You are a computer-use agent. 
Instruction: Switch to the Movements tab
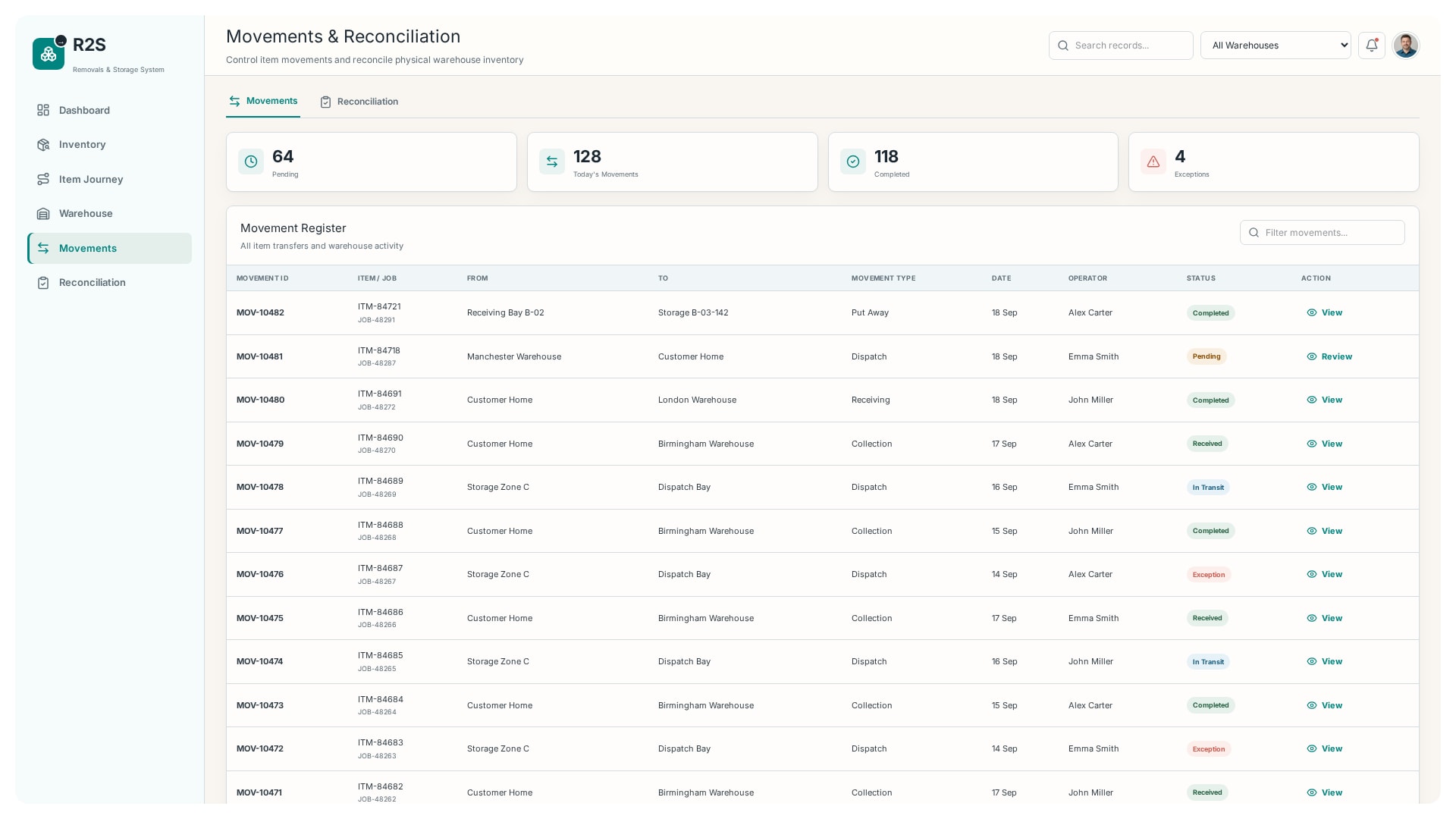pyautogui.click(x=263, y=102)
